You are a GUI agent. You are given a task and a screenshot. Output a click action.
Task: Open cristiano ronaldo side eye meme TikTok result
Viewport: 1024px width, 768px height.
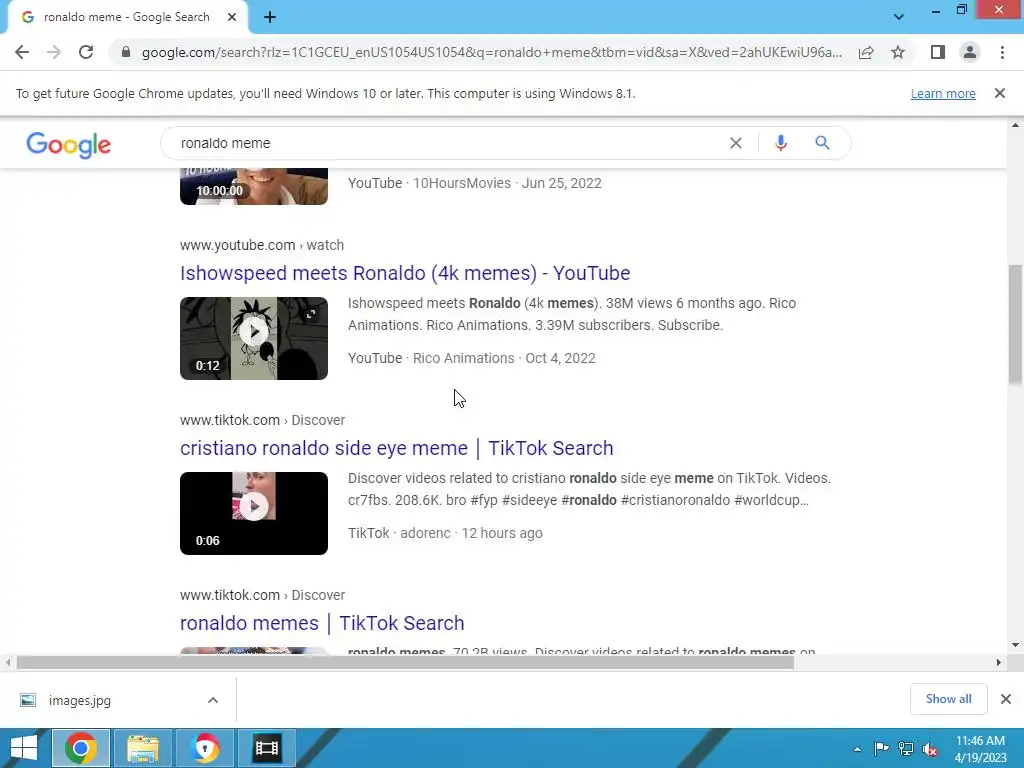[x=396, y=448]
